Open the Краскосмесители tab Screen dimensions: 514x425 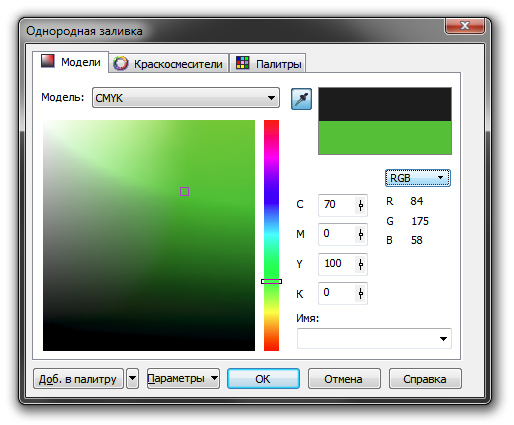(169, 63)
